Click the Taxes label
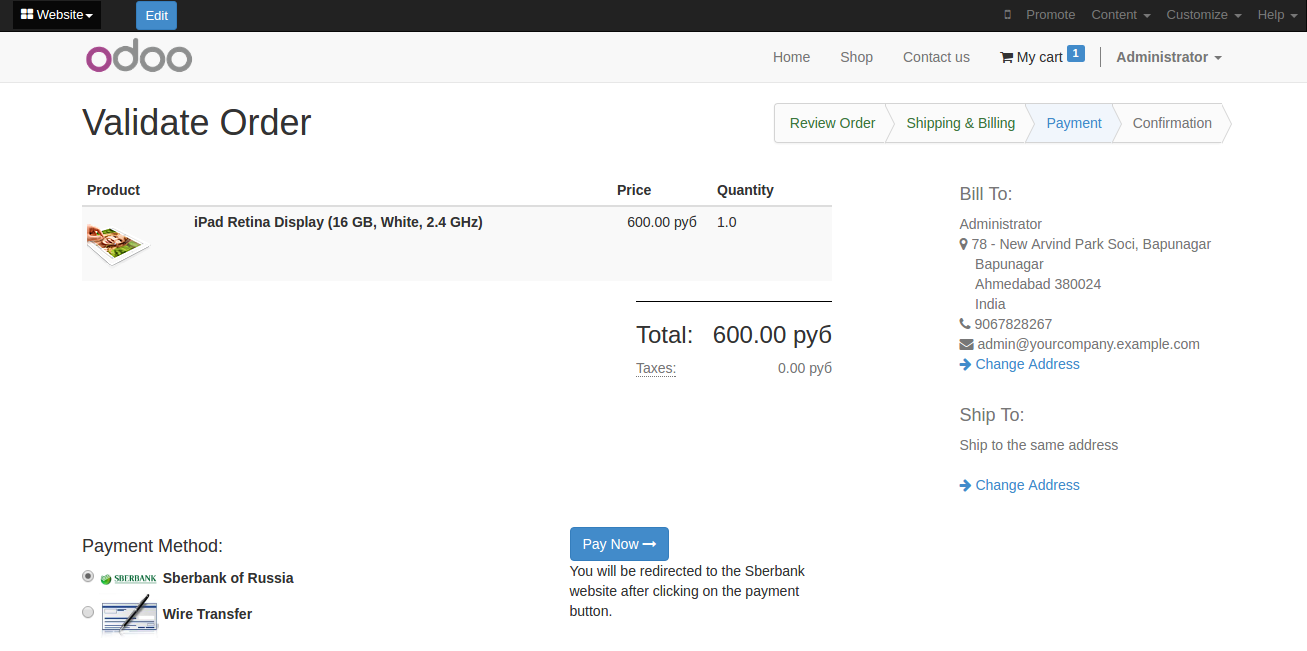This screenshot has width=1307, height=651. click(x=656, y=368)
